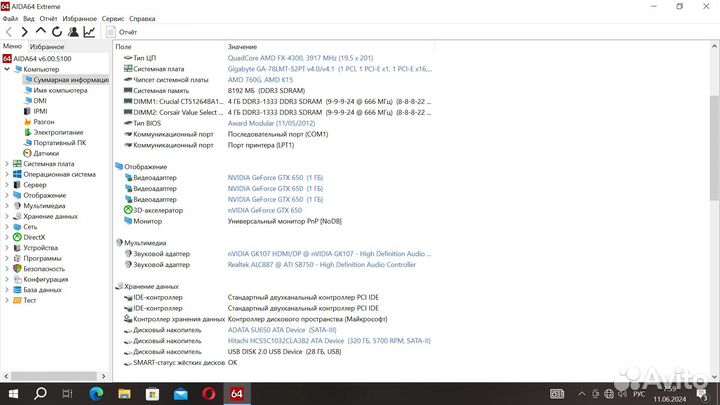Open the graph chart toolbar icon
720x405 pixels.
pyautogui.click(x=89, y=32)
